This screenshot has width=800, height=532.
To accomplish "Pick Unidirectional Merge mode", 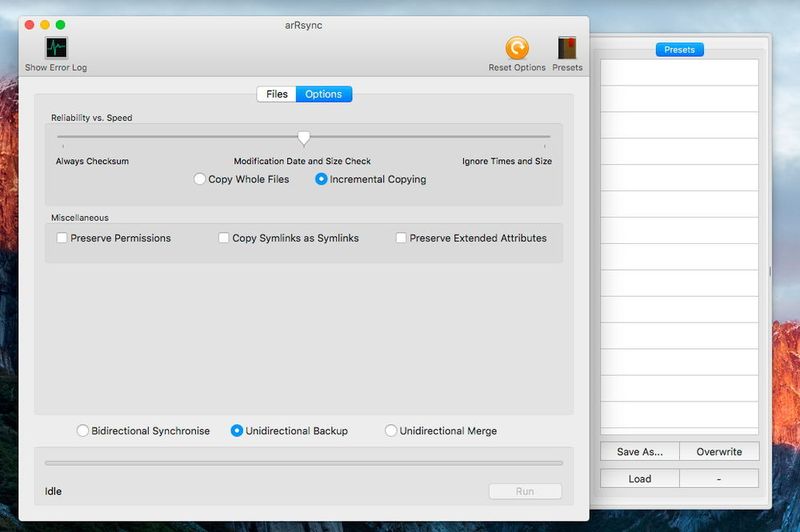I will [391, 431].
